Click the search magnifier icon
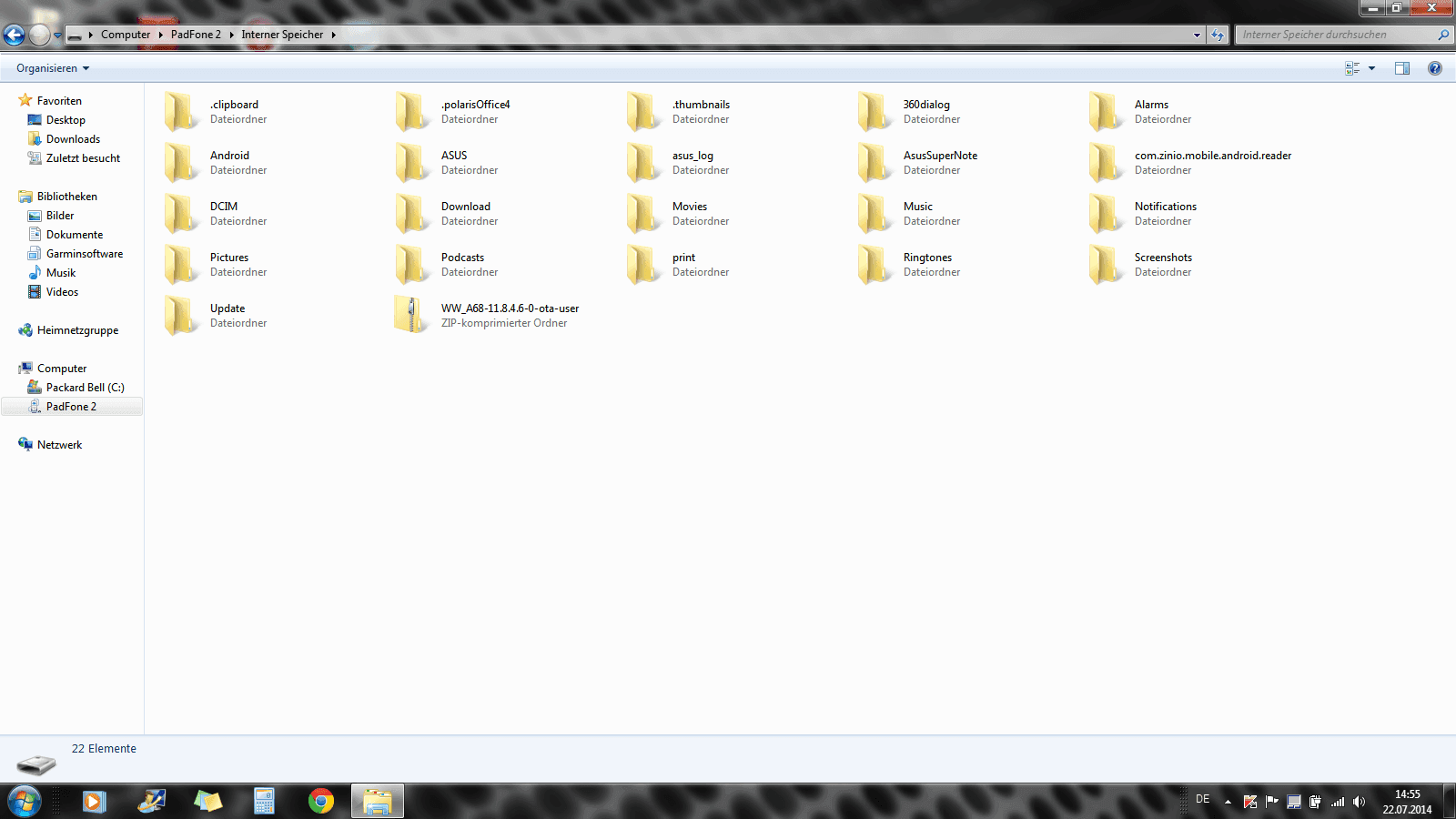The width and height of the screenshot is (1456, 819). tap(1443, 35)
